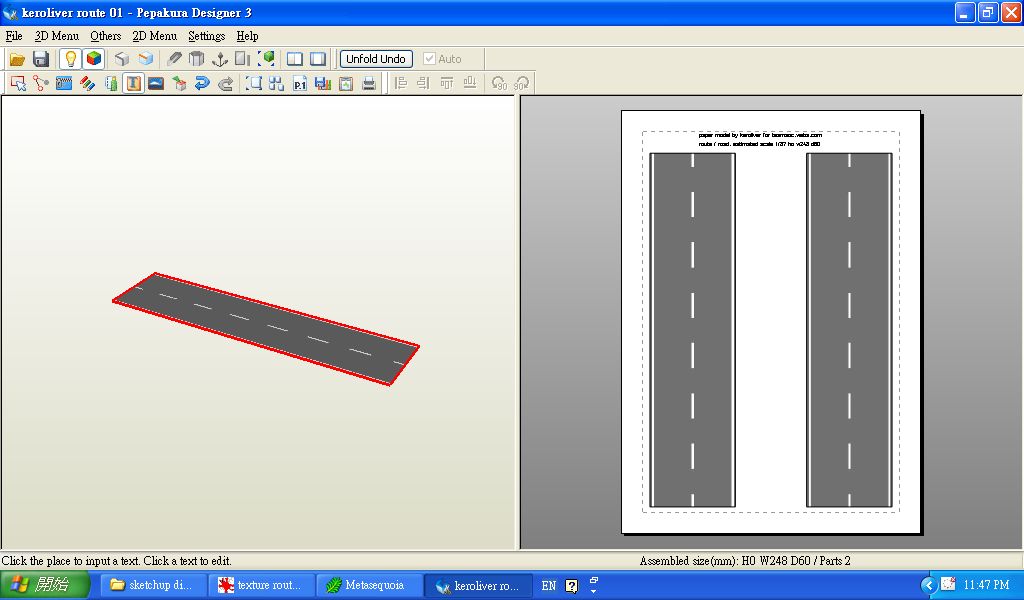The height and width of the screenshot is (600, 1024).
Task: Select the Select and Move arrow tool
Action: click(18, 84)
